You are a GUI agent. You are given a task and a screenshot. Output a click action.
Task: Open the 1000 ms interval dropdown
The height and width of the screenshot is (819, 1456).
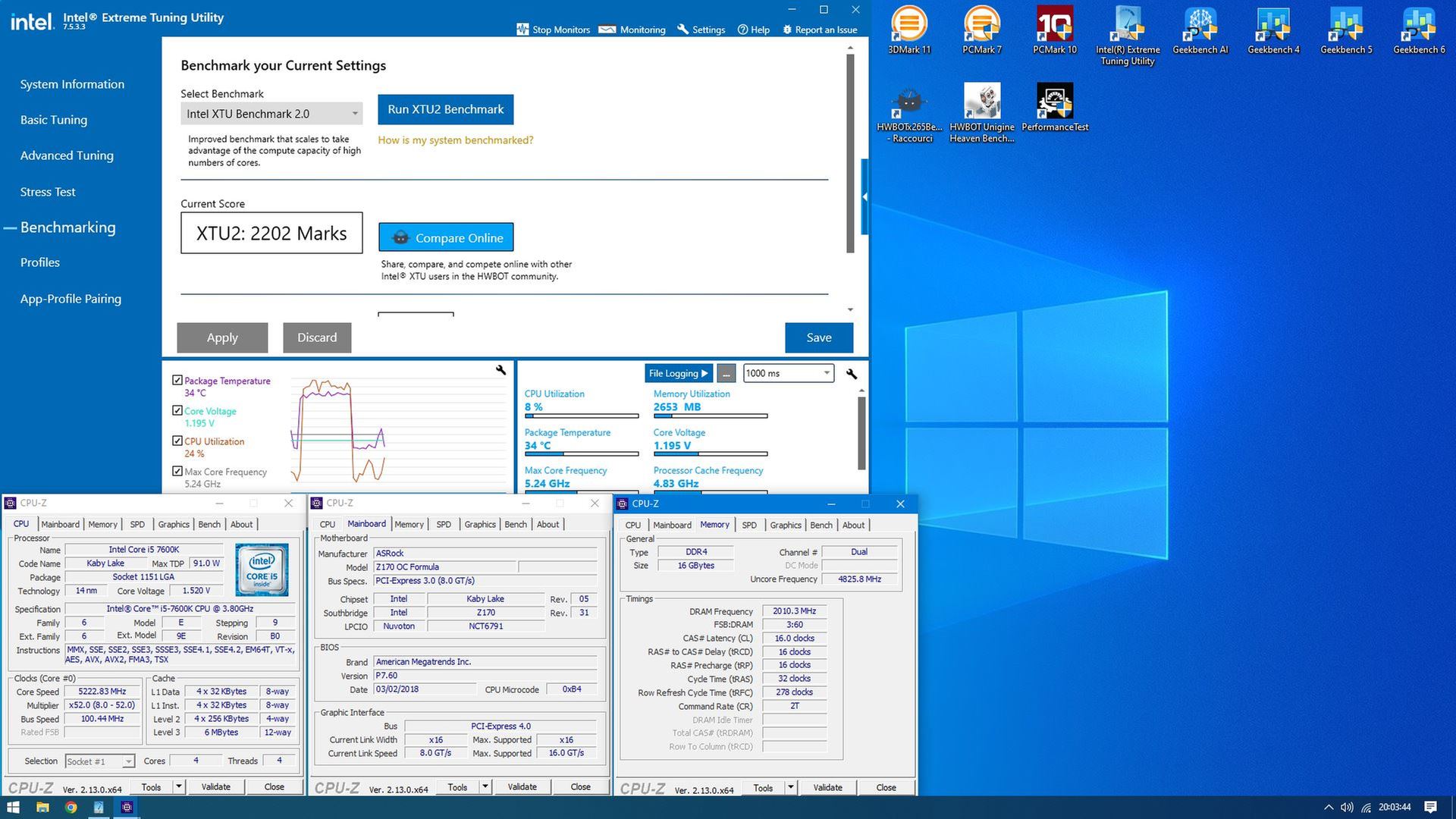tap(788, 373)
